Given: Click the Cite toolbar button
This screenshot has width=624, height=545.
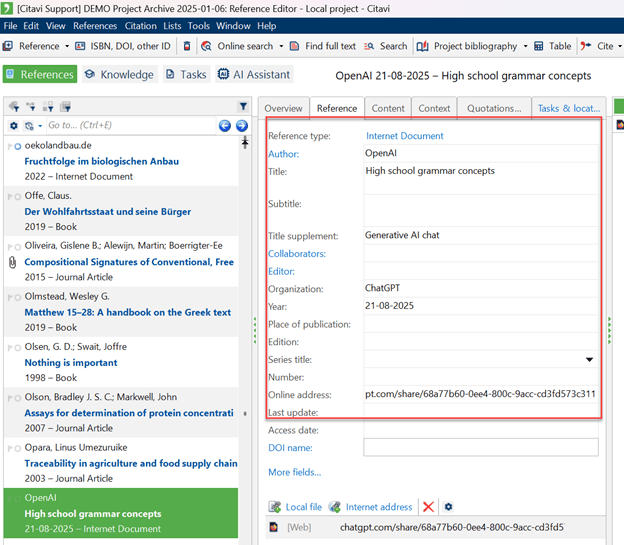Looking at the screenshot, I should coord(597,46).
